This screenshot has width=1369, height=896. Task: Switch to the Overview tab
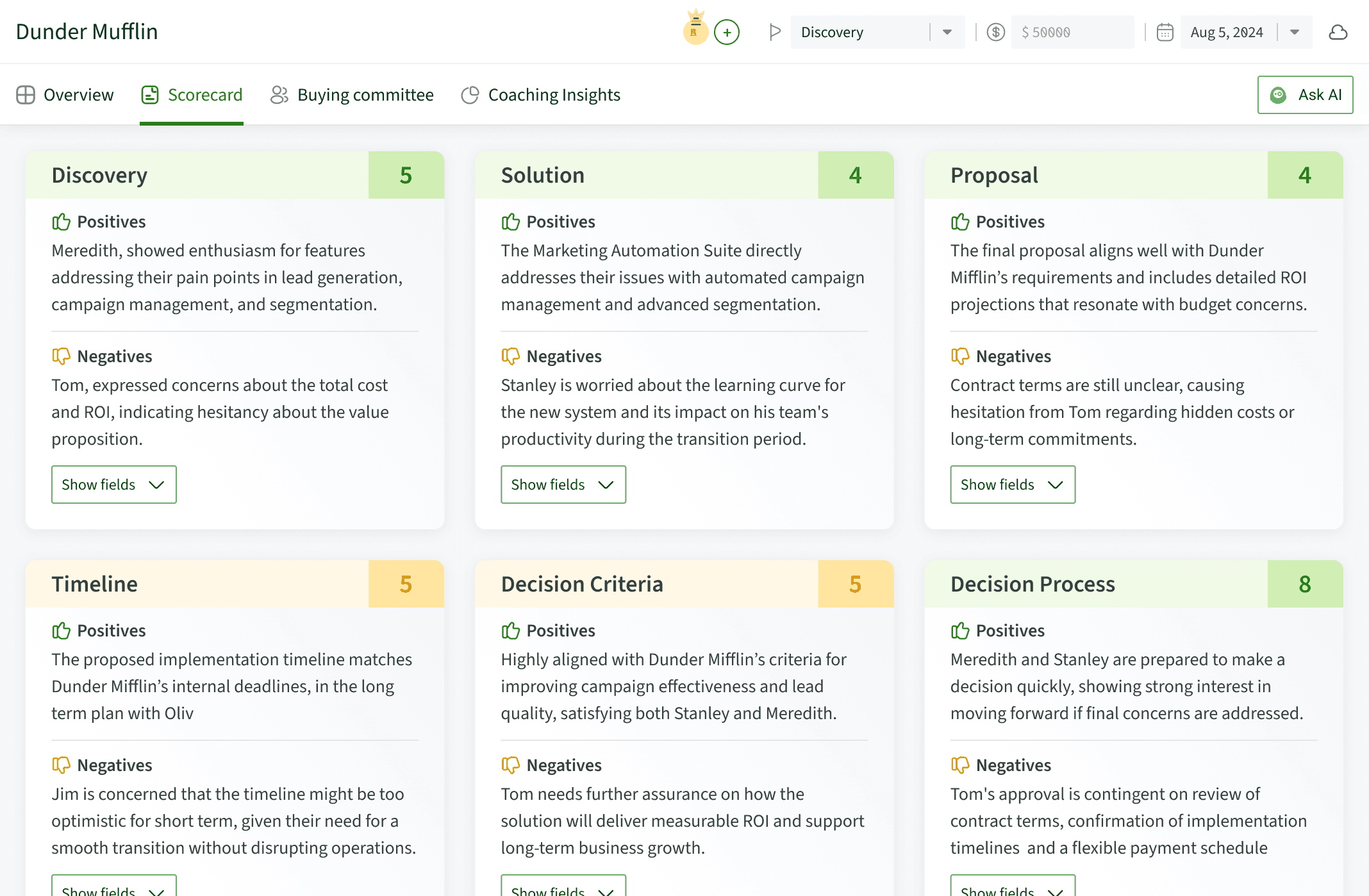[x=65, y=95]
